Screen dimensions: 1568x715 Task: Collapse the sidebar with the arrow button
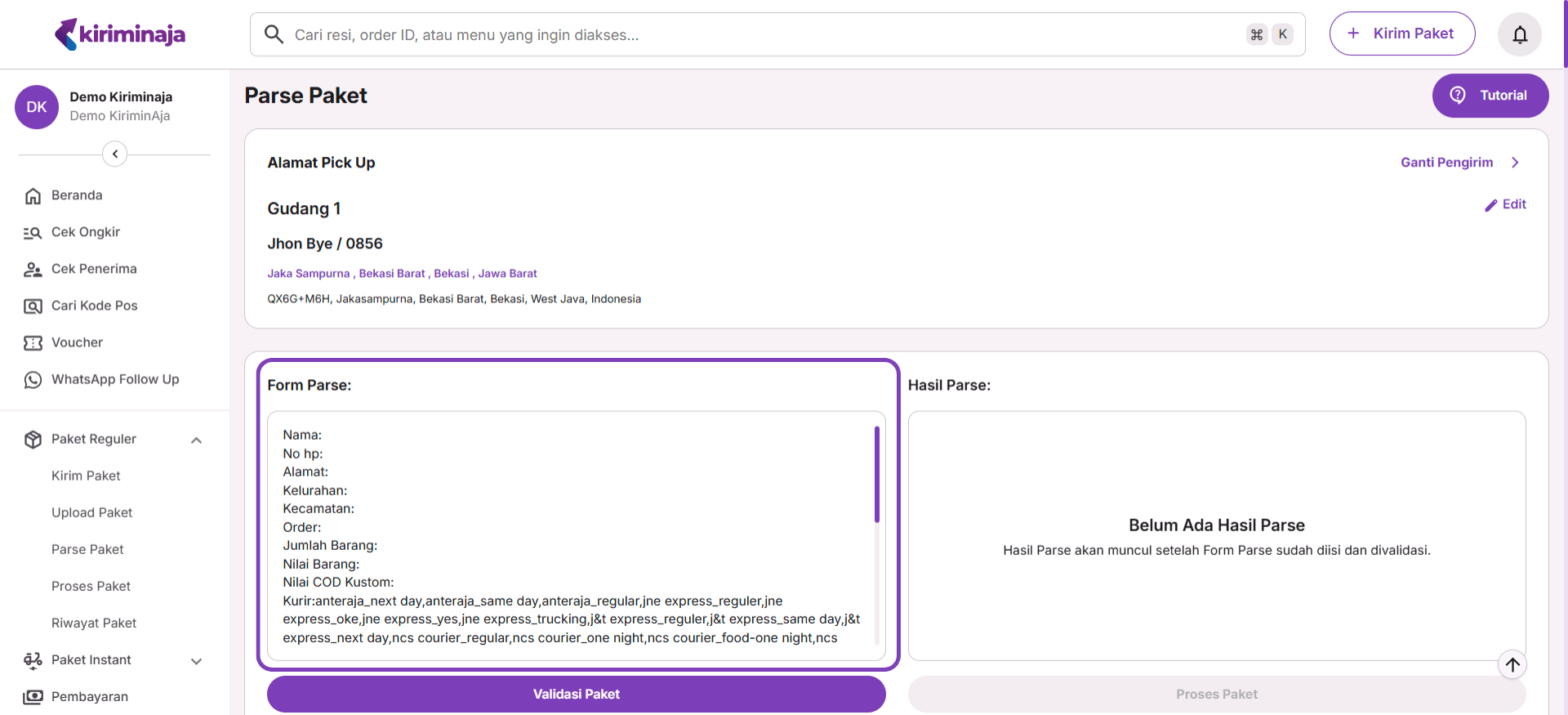point(115,154)
